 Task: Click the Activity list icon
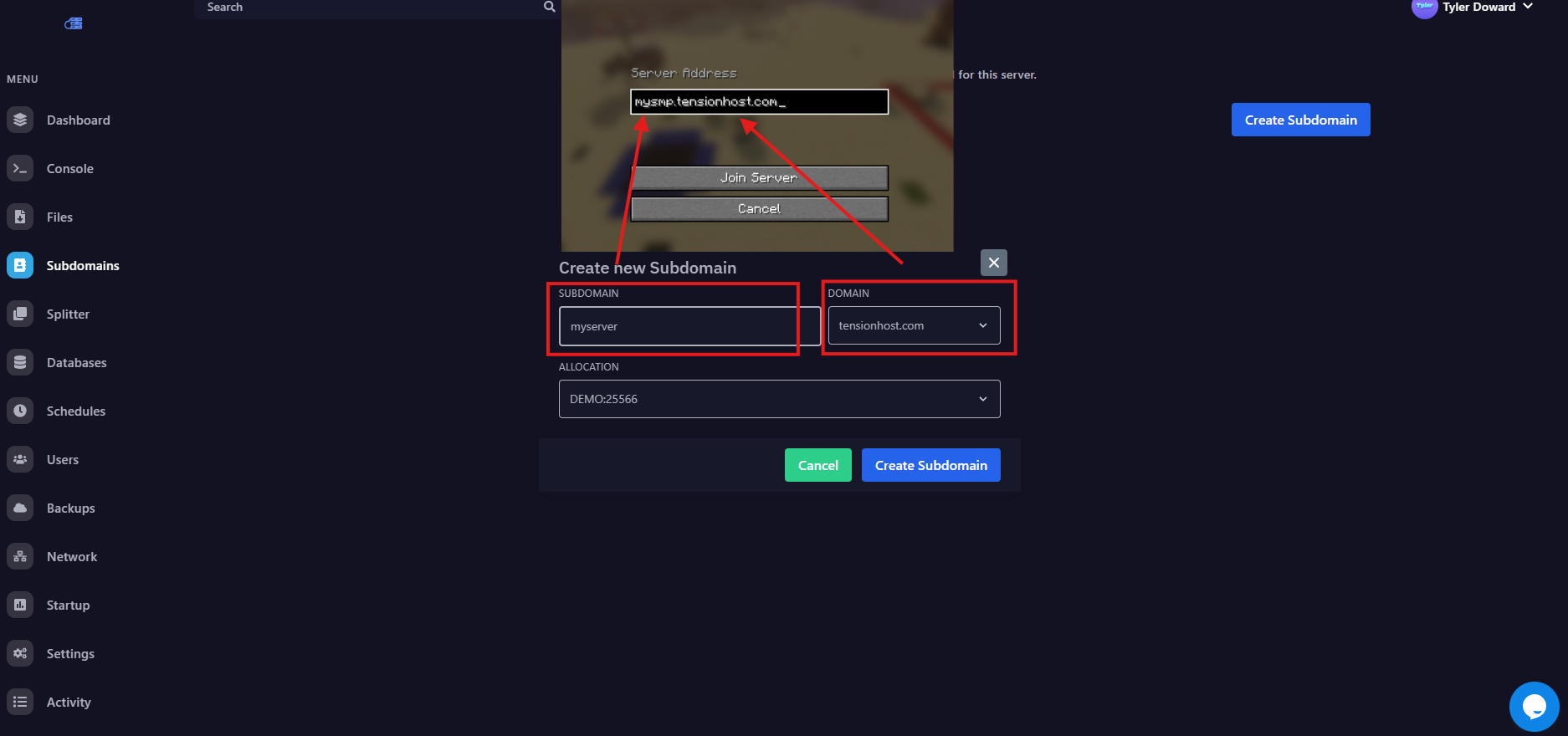tap(20, 702)
